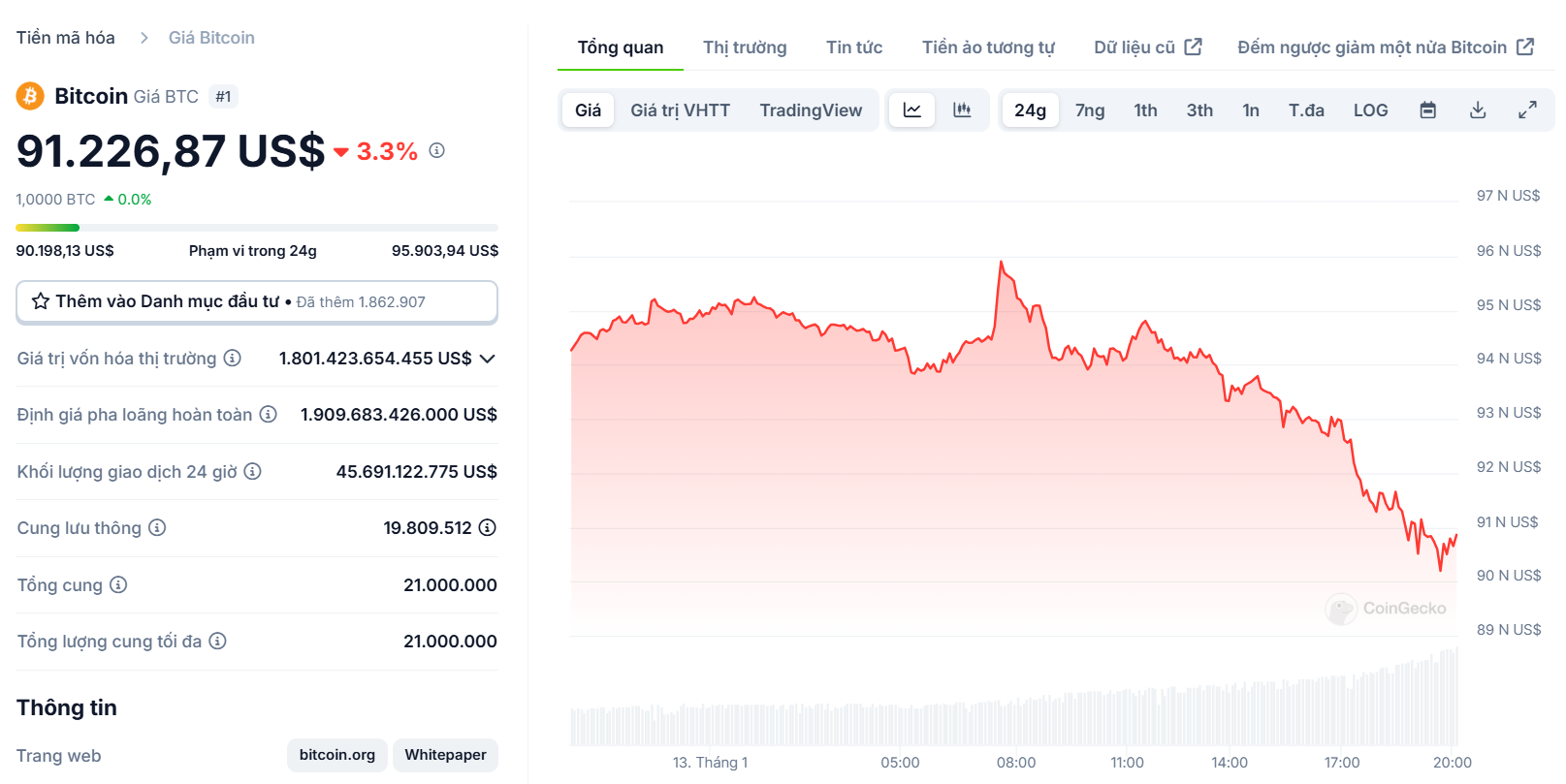Click external link icon beside Đếm ngược giảm một nửa
This screenshot has width=1566, height=784.
[1525, 47]
